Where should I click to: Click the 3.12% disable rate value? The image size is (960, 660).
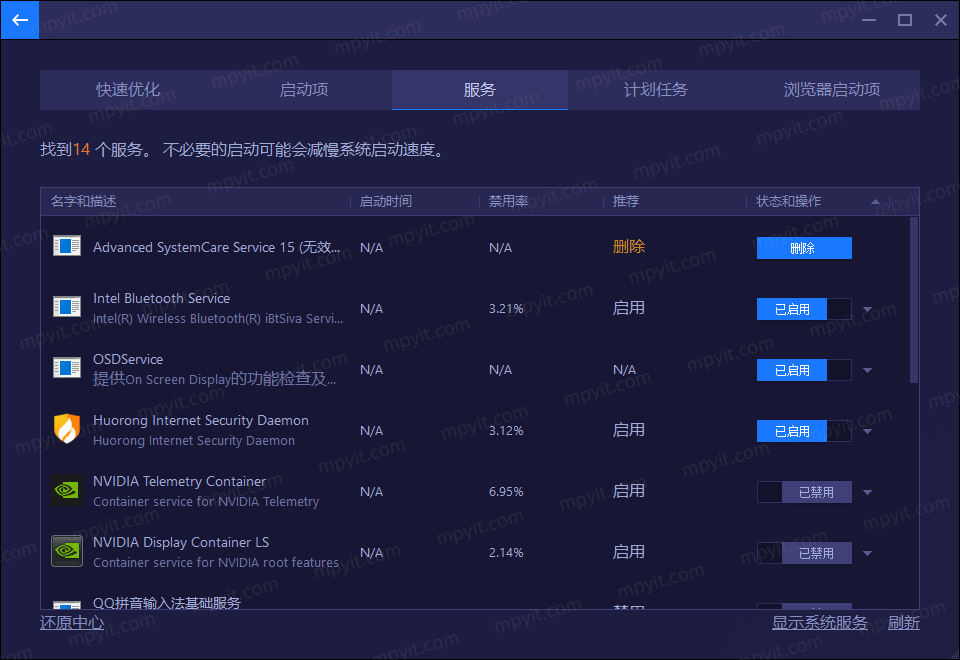[x=506, y=431]
